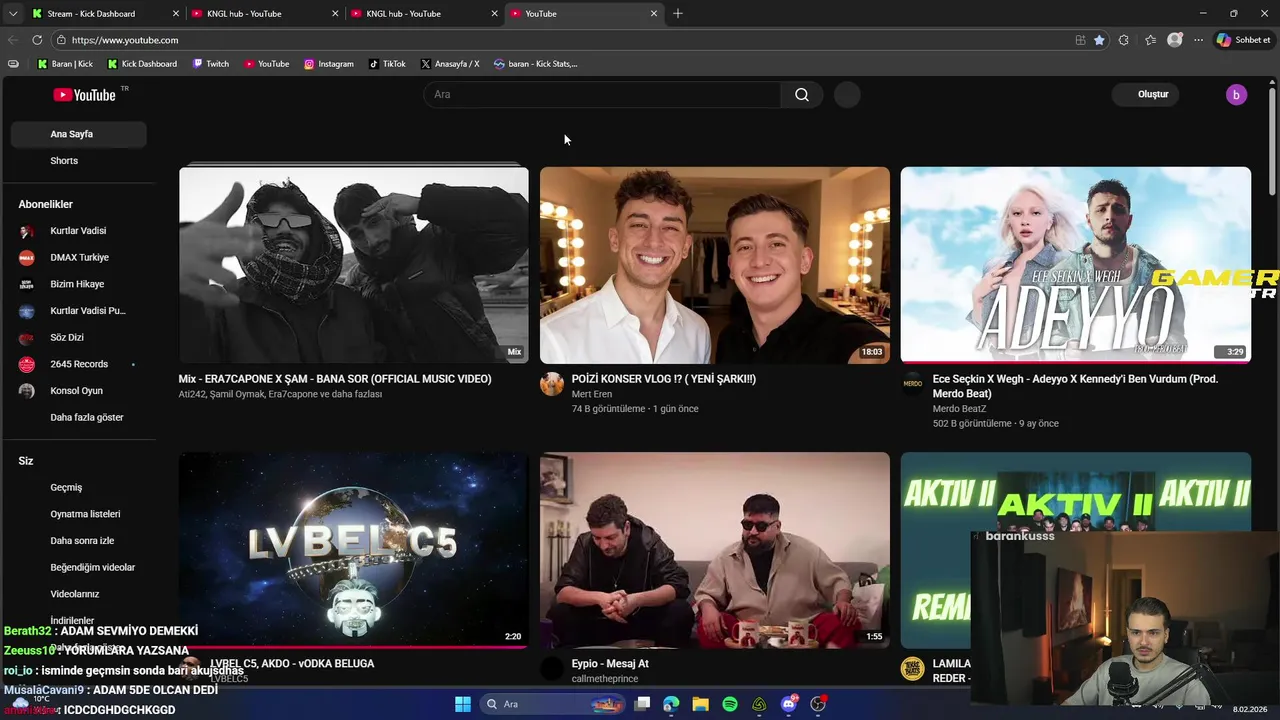Open File Explorer from taskbar
The height and width of the screenshot is (720, 1280).
700,704
